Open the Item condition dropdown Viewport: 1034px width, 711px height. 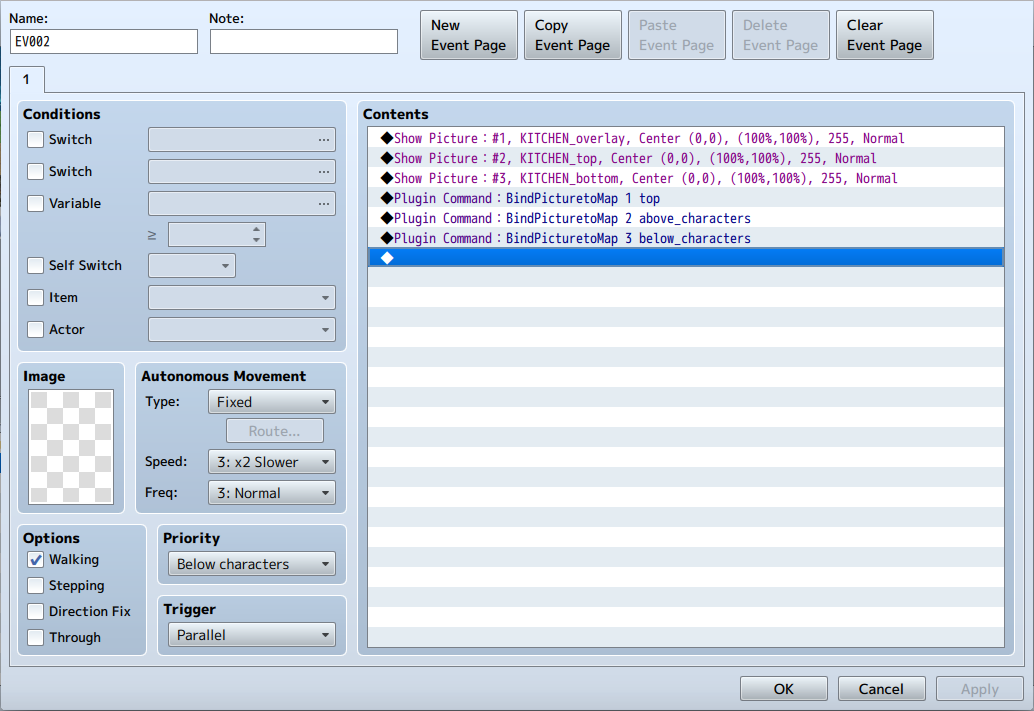(x=242, y=298)
